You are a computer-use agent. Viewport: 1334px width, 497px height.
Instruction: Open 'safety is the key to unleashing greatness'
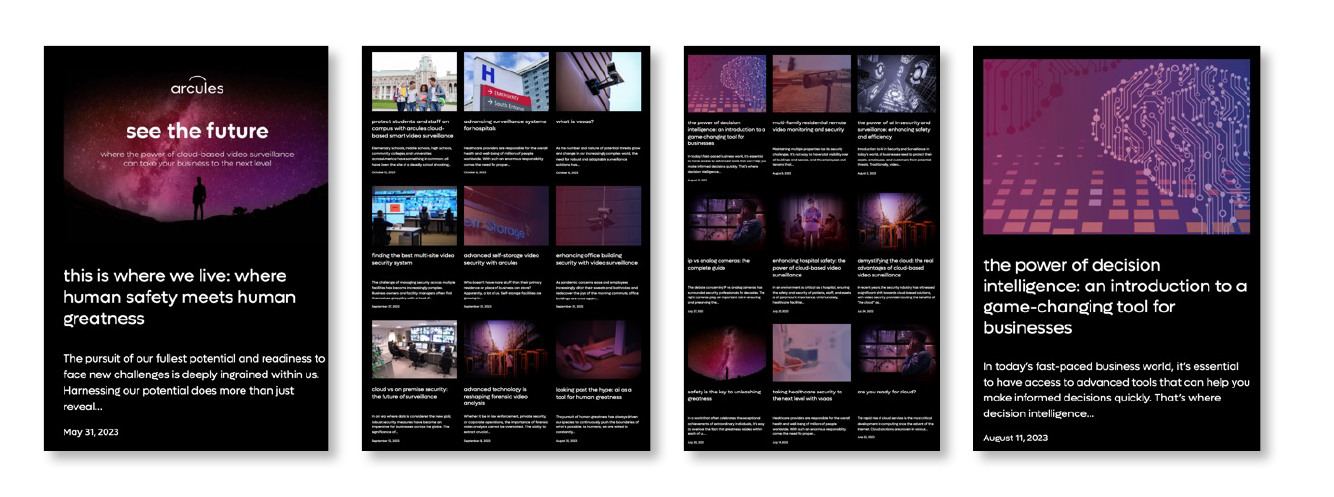click(x=725, y=396)
